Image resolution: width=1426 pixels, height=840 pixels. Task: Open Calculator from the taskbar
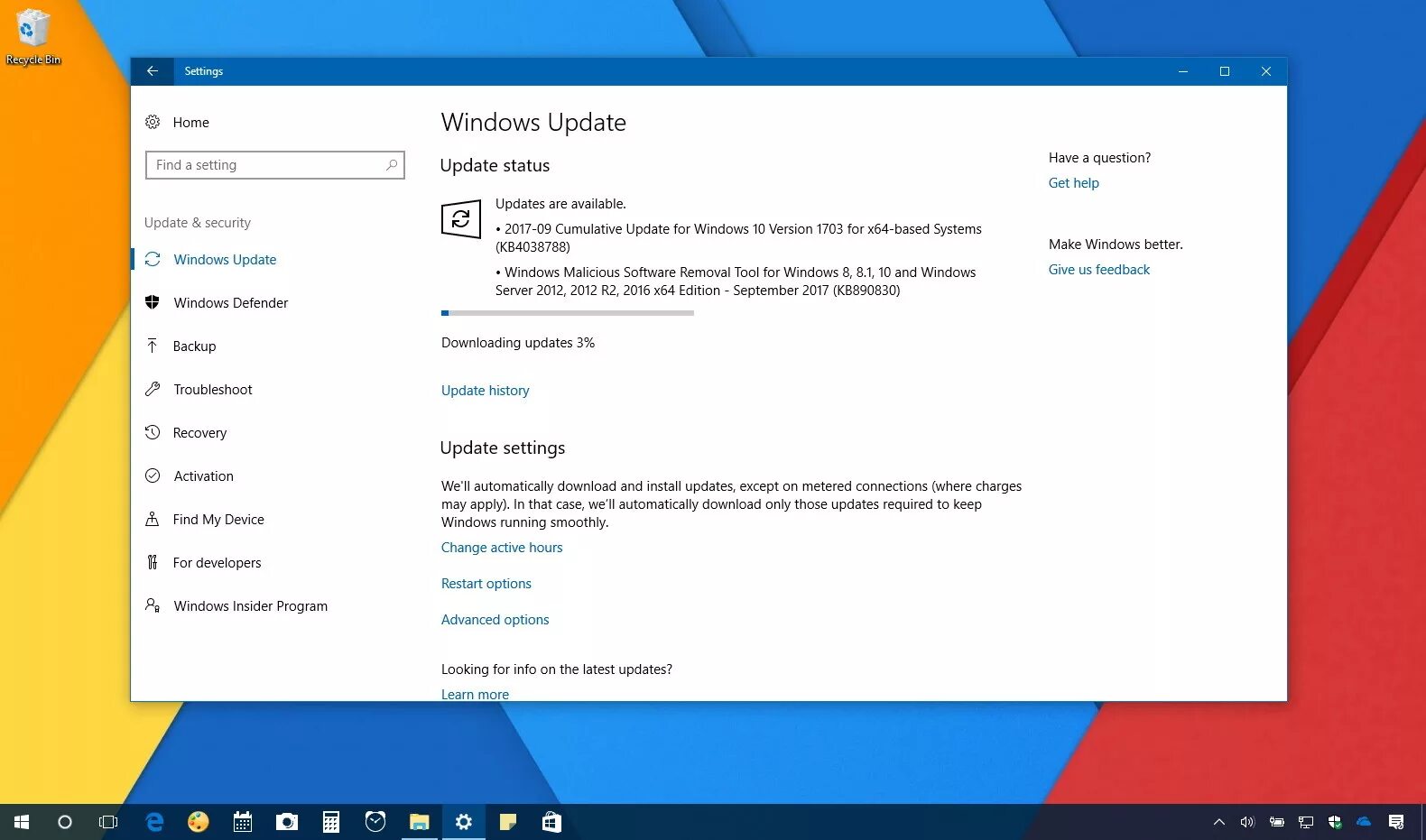331,822
